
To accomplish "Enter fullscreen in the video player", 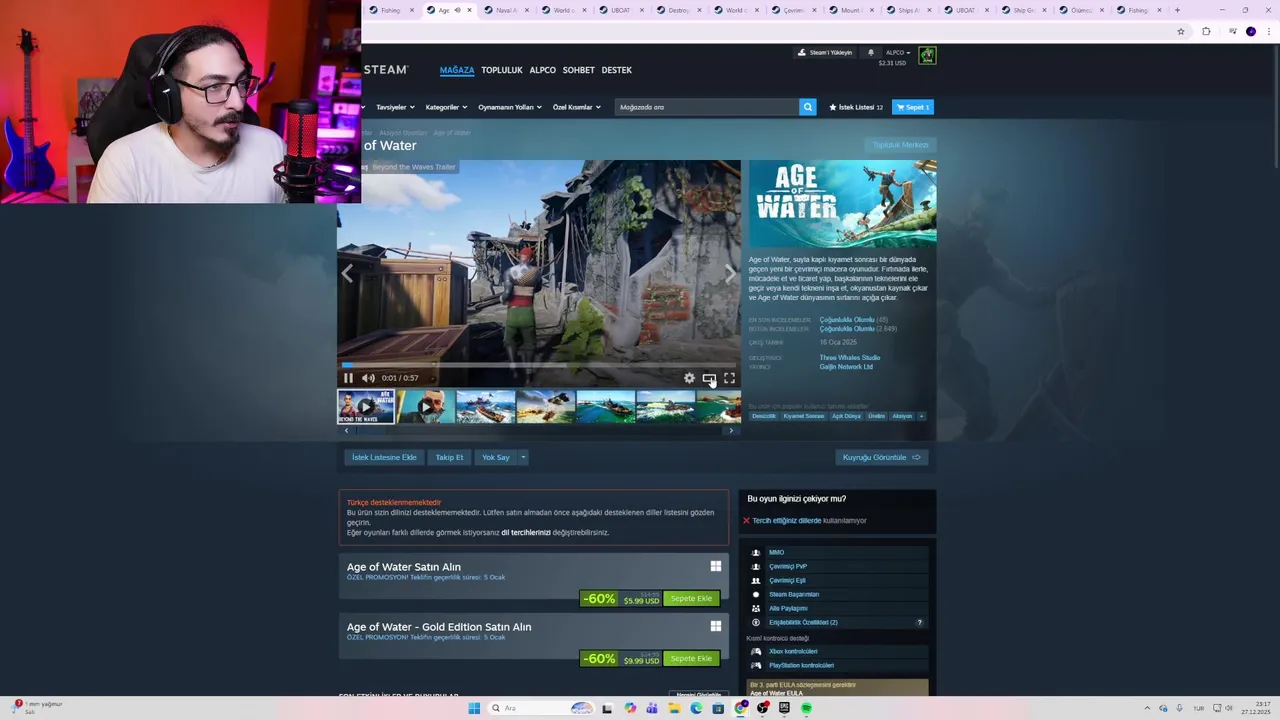I will click(x=729, y=378).
